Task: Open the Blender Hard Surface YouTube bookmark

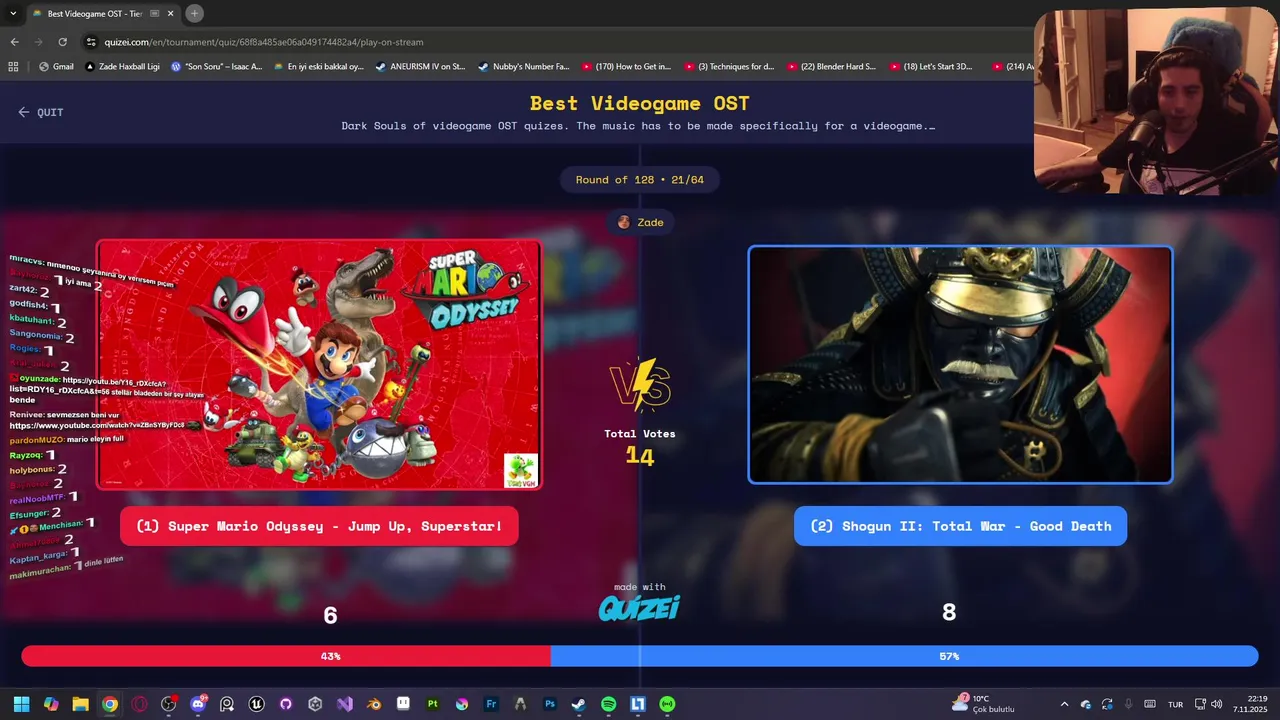Action: point(831,67)
